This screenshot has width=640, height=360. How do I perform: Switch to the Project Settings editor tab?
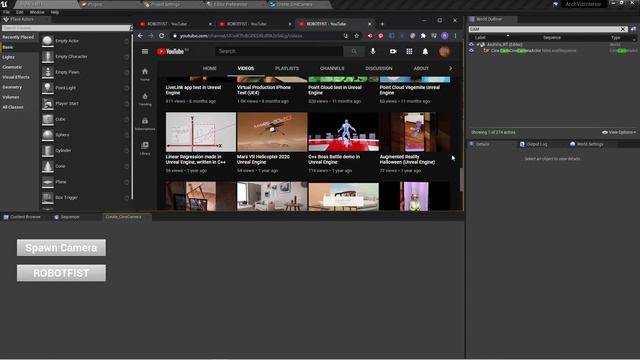click(165, 4)
